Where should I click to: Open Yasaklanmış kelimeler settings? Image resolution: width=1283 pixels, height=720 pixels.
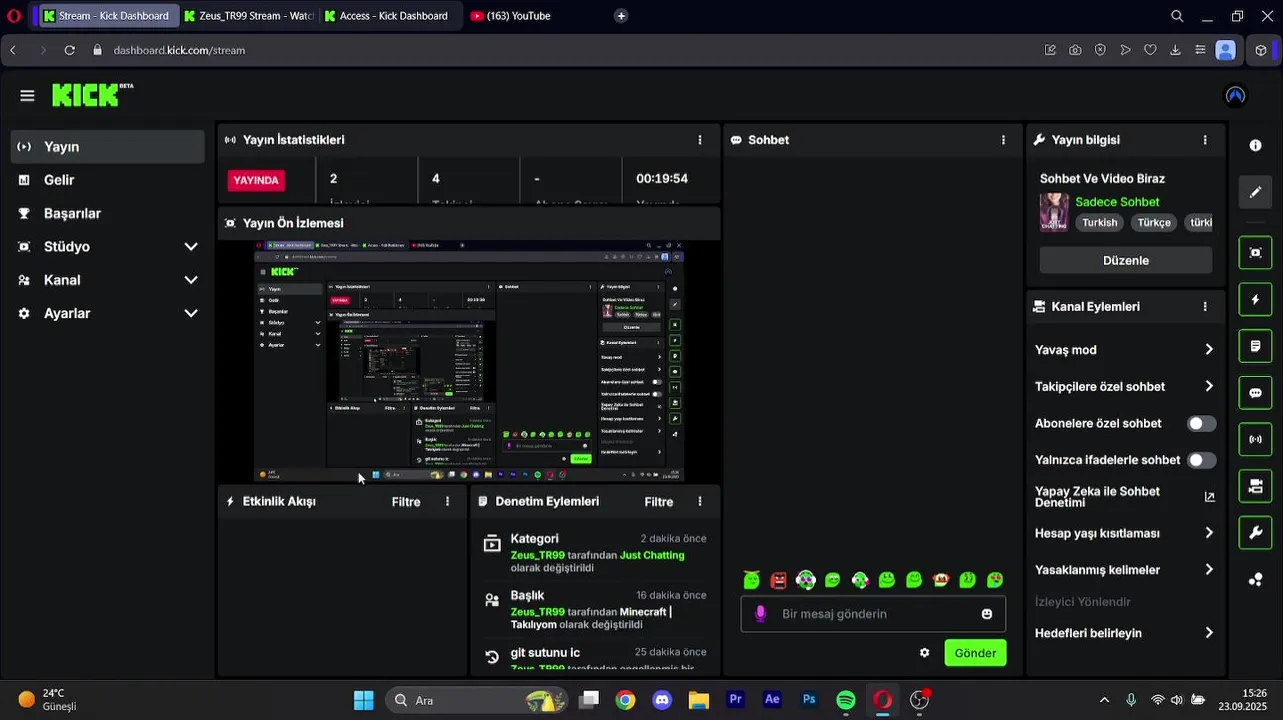1125,570
